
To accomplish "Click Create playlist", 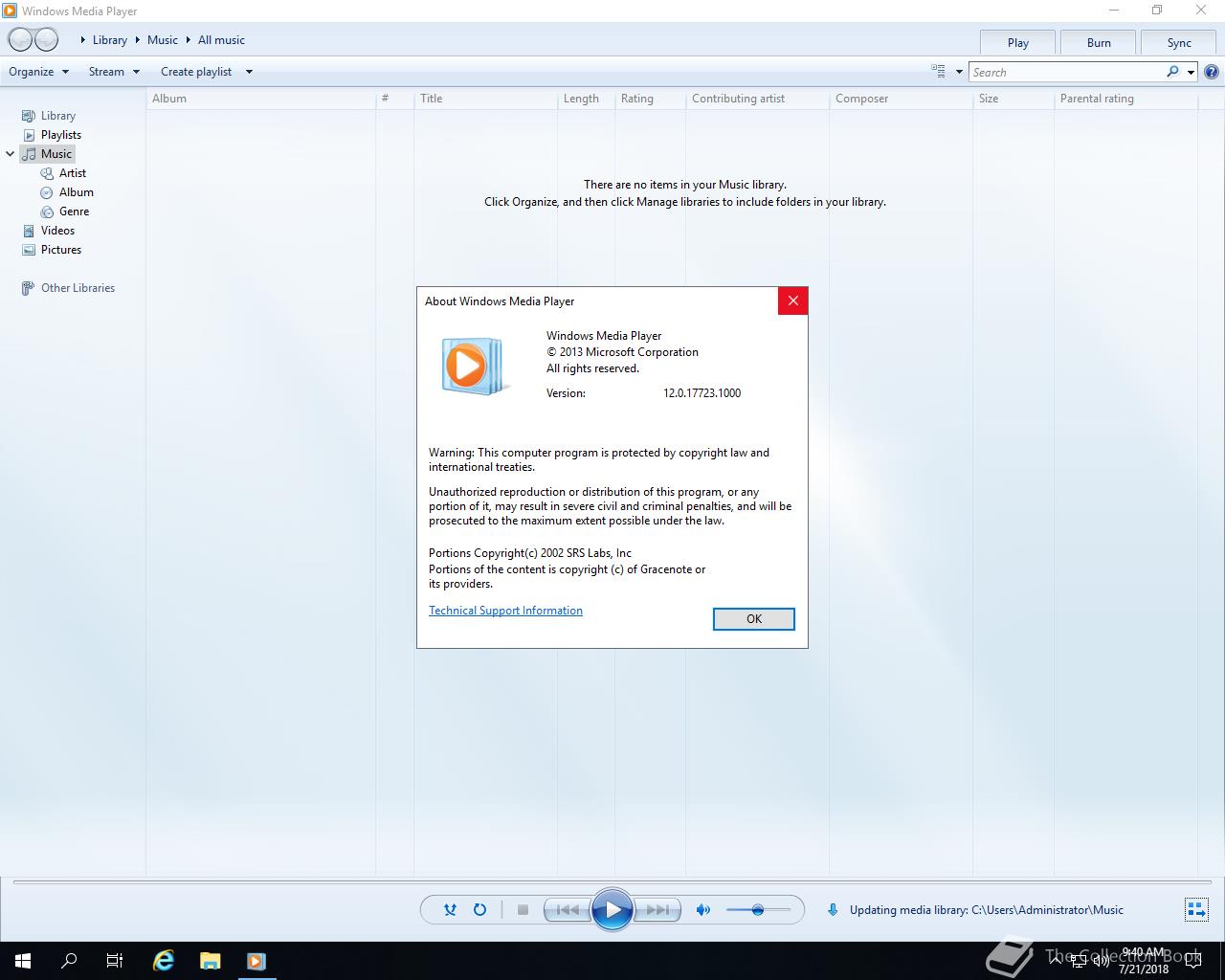I will tap(196, 72).
